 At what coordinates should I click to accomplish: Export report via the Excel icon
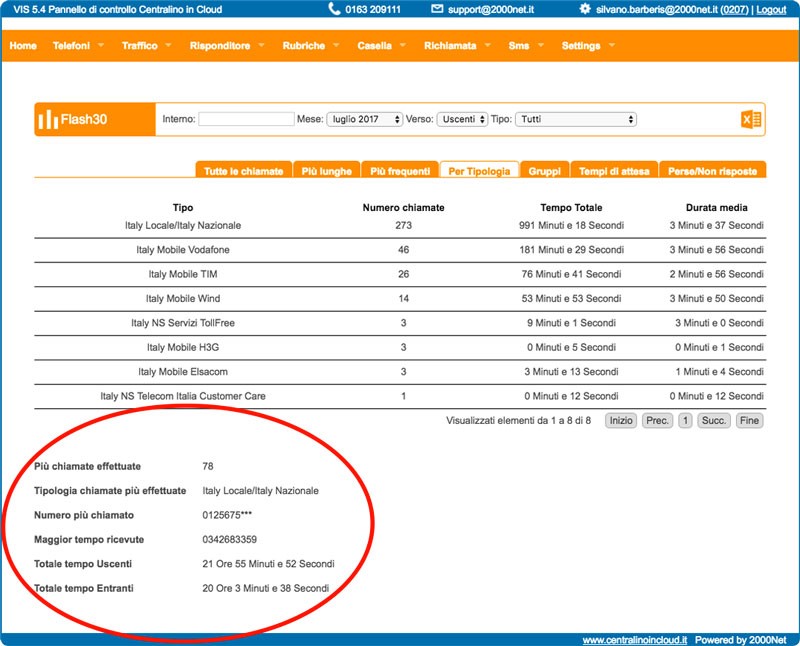[x=751, y=119]
